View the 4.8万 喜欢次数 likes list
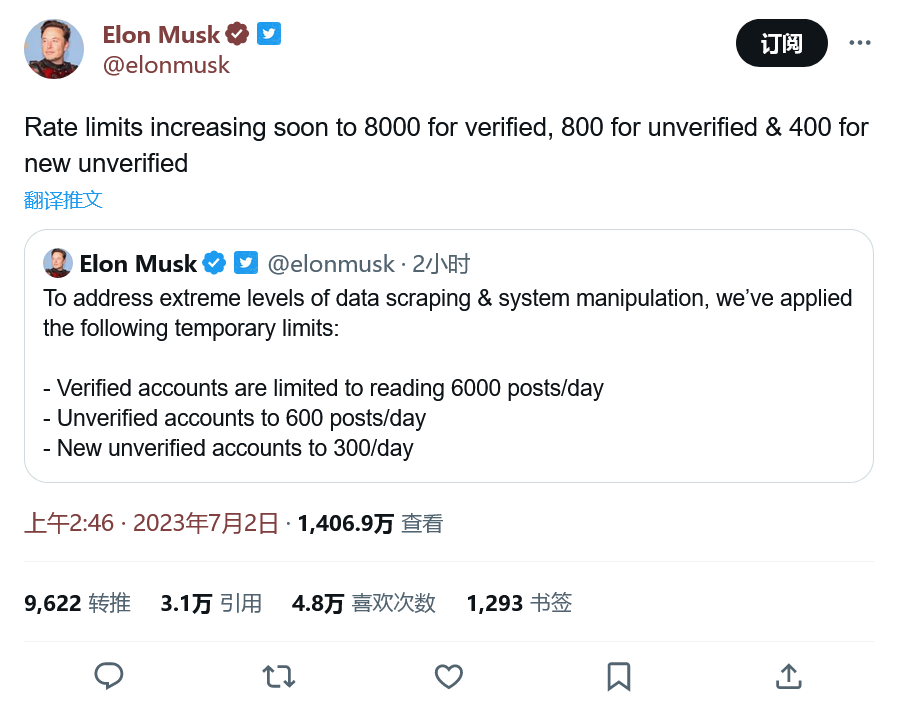Screen dimensions: 897x711 click(363, 603)
